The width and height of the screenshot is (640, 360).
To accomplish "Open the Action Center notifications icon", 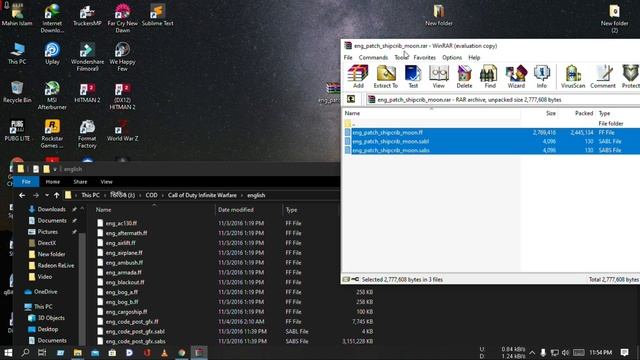I will click(x=624, y=353).
